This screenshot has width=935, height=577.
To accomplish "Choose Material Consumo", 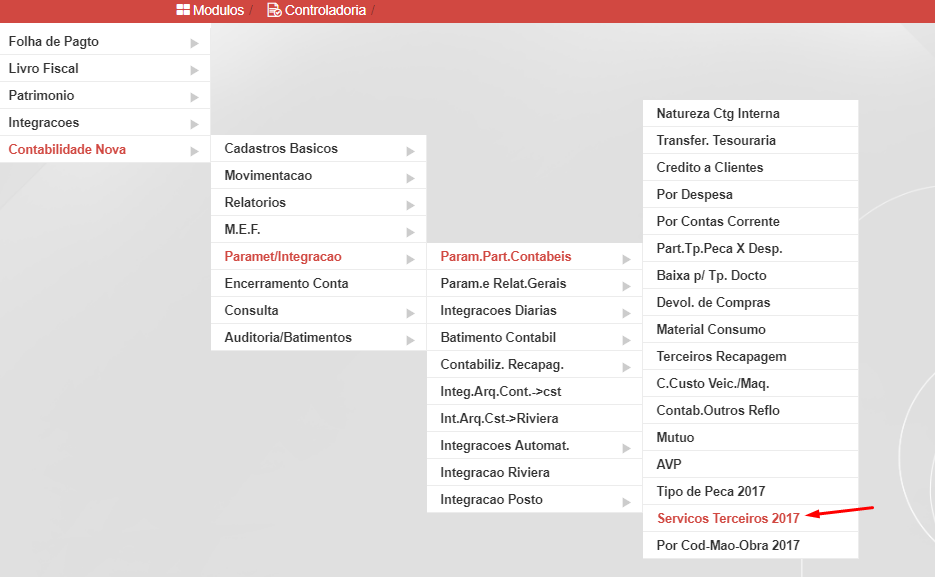I will pyautogui.click(x=750, y=329).
